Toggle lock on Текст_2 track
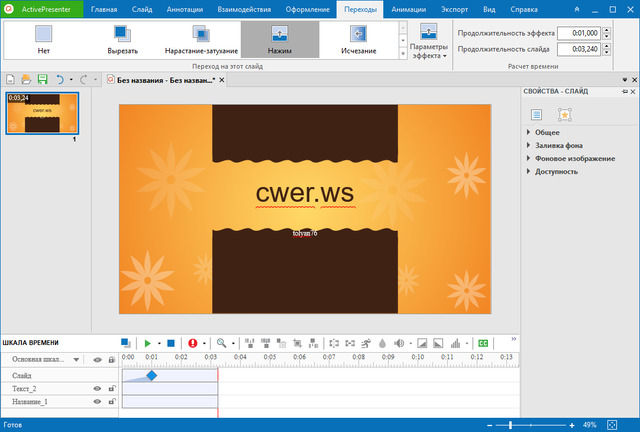Screen dimensions: 640x432 click(x=111, y=388)
